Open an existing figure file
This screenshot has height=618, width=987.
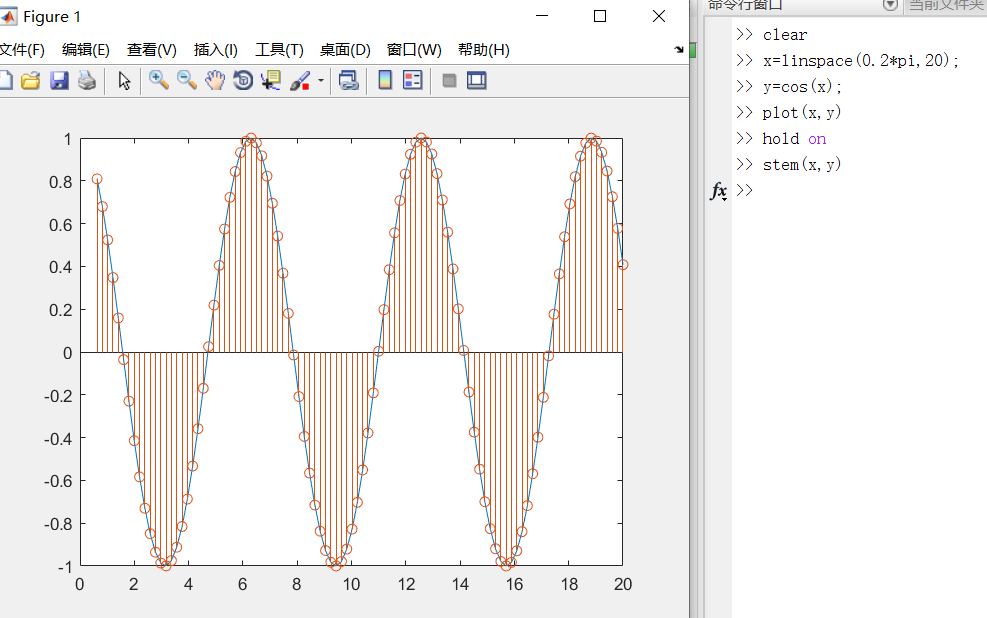(32, 80)
